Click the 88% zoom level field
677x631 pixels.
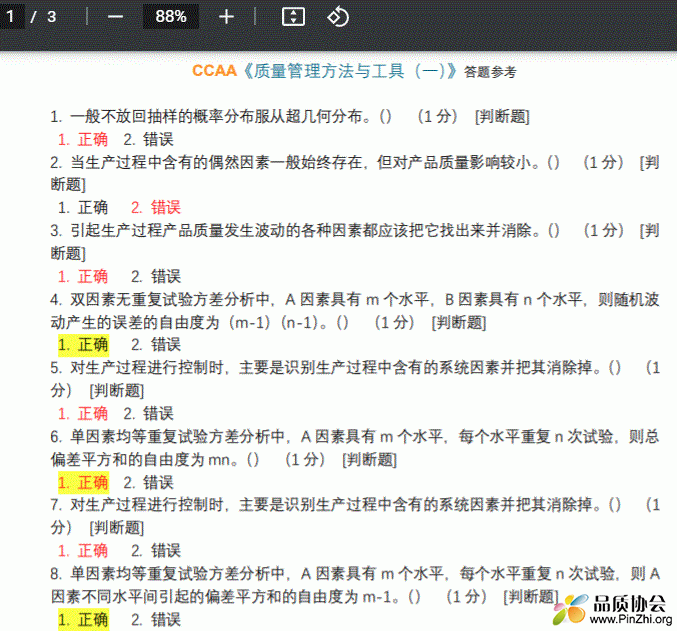[171, 16]
